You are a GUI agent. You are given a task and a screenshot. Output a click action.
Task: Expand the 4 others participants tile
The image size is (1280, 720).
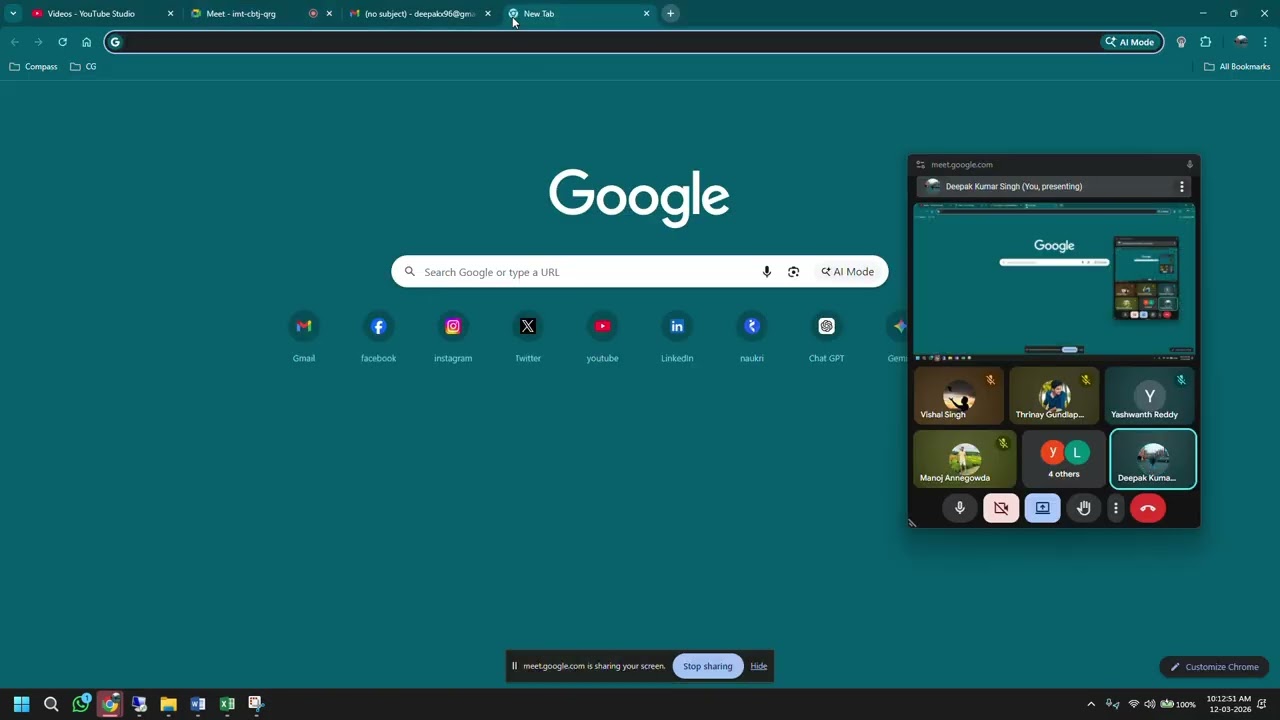(x=1064, y=459)
